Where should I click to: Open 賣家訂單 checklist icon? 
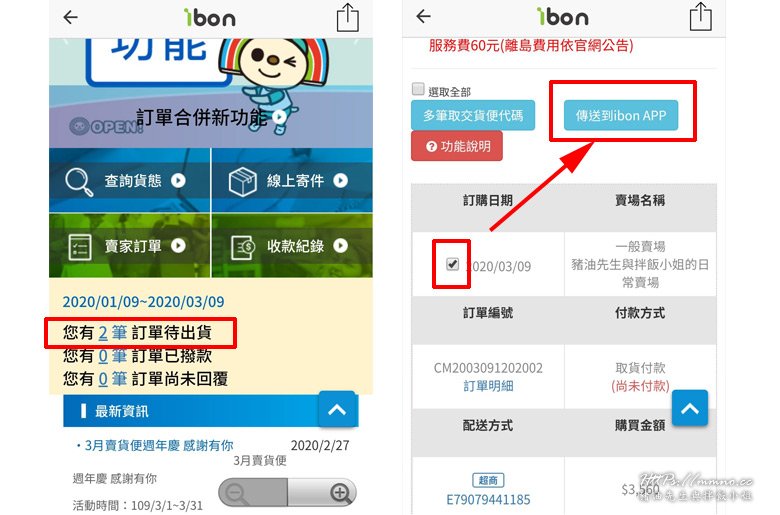click(x=80, y=247)
